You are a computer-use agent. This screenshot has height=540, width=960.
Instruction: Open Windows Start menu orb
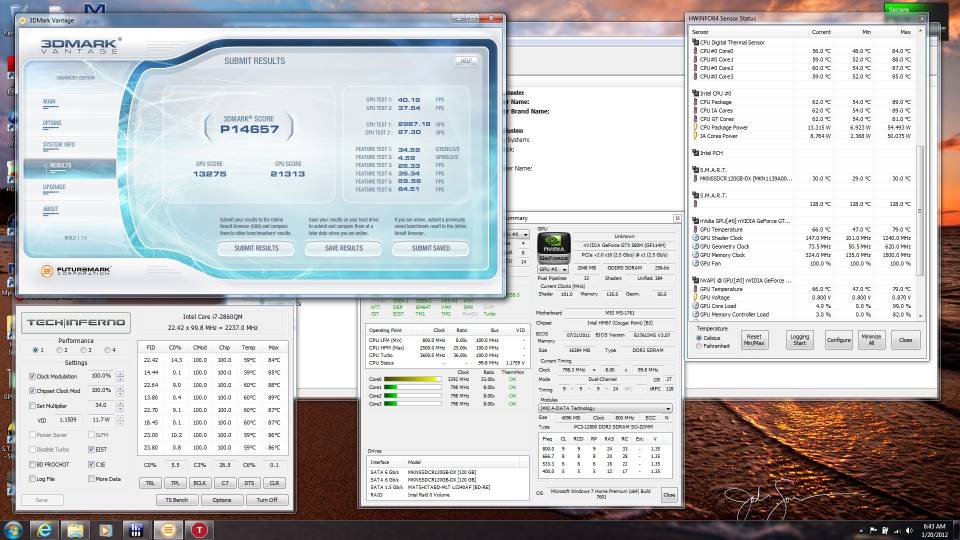point(13,530)
